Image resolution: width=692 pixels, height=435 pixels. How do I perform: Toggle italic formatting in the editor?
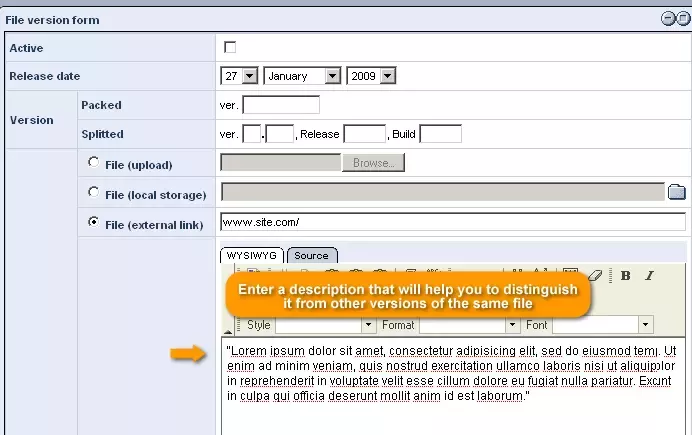(649, 276)
